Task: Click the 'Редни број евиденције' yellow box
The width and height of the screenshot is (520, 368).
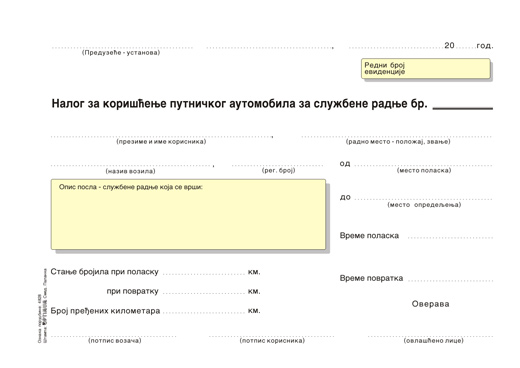Action: [x=426, y=69]
